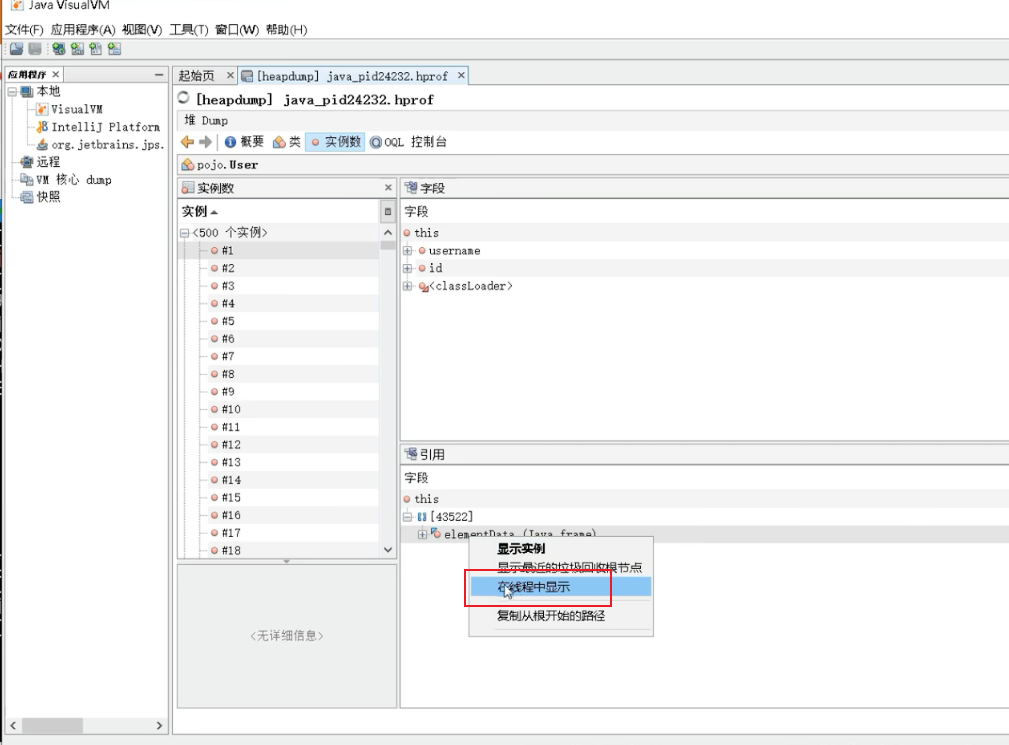Screen dimensions: 1009x745
Task: Click applications panel scroll right arrow
Action: tap(159, 726)
